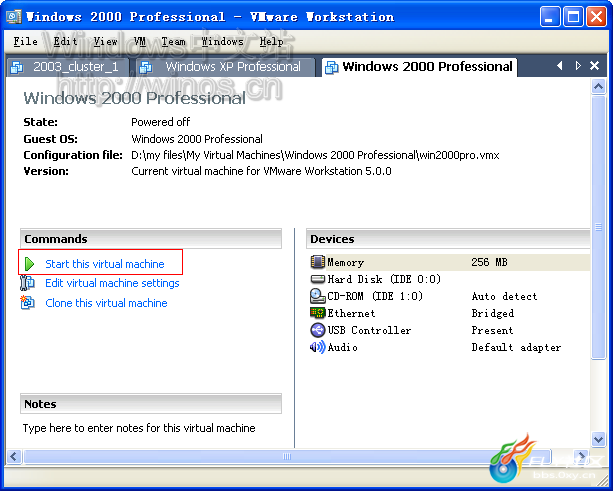
Task: Click the wrench icon for VM settings
Action: (27, 283)
